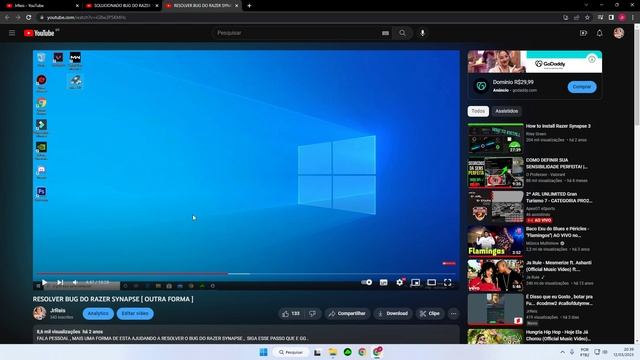Show hidden tray icons chevron

click(x=562, y=352)
